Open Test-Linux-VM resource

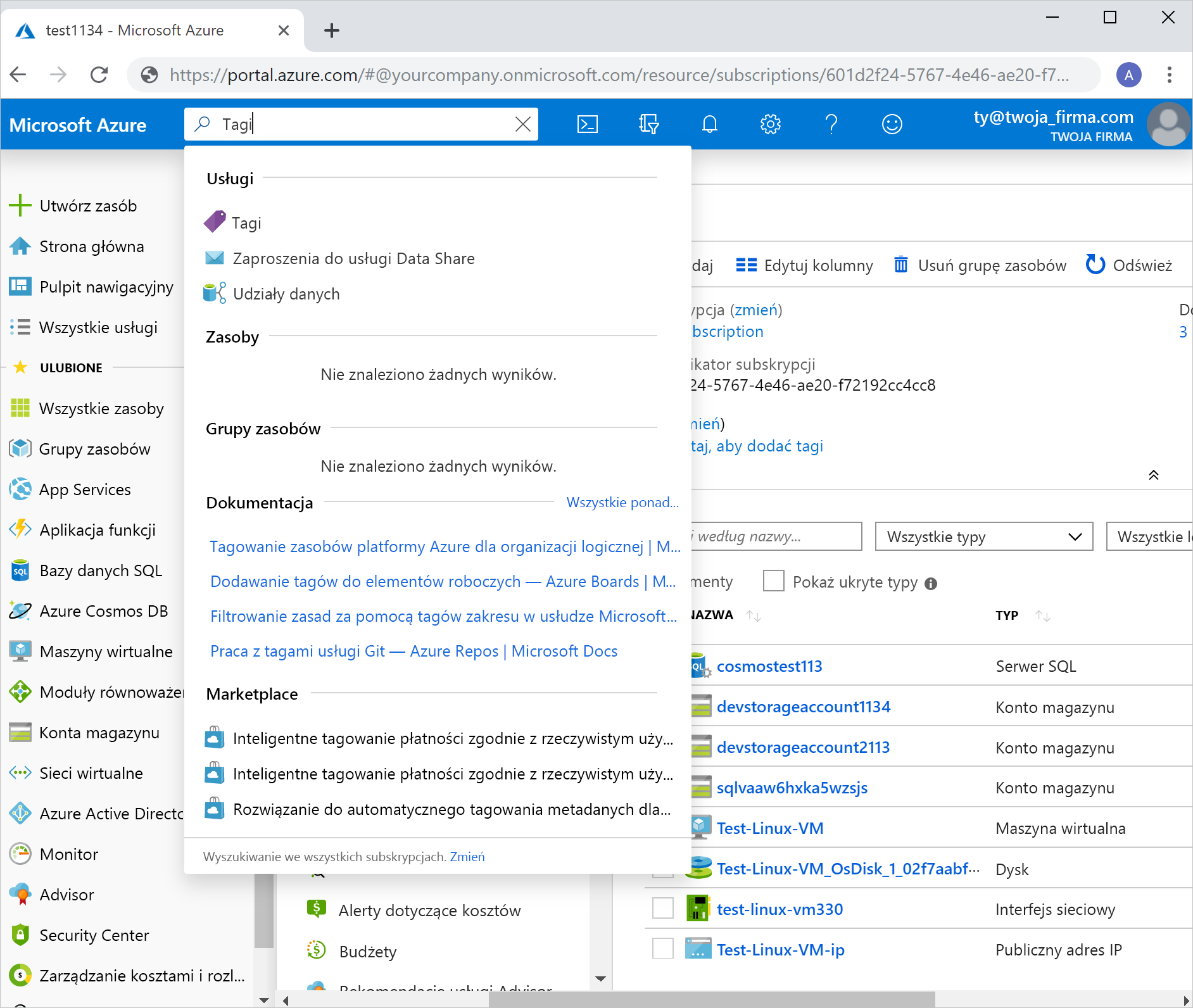coord(770,828)
